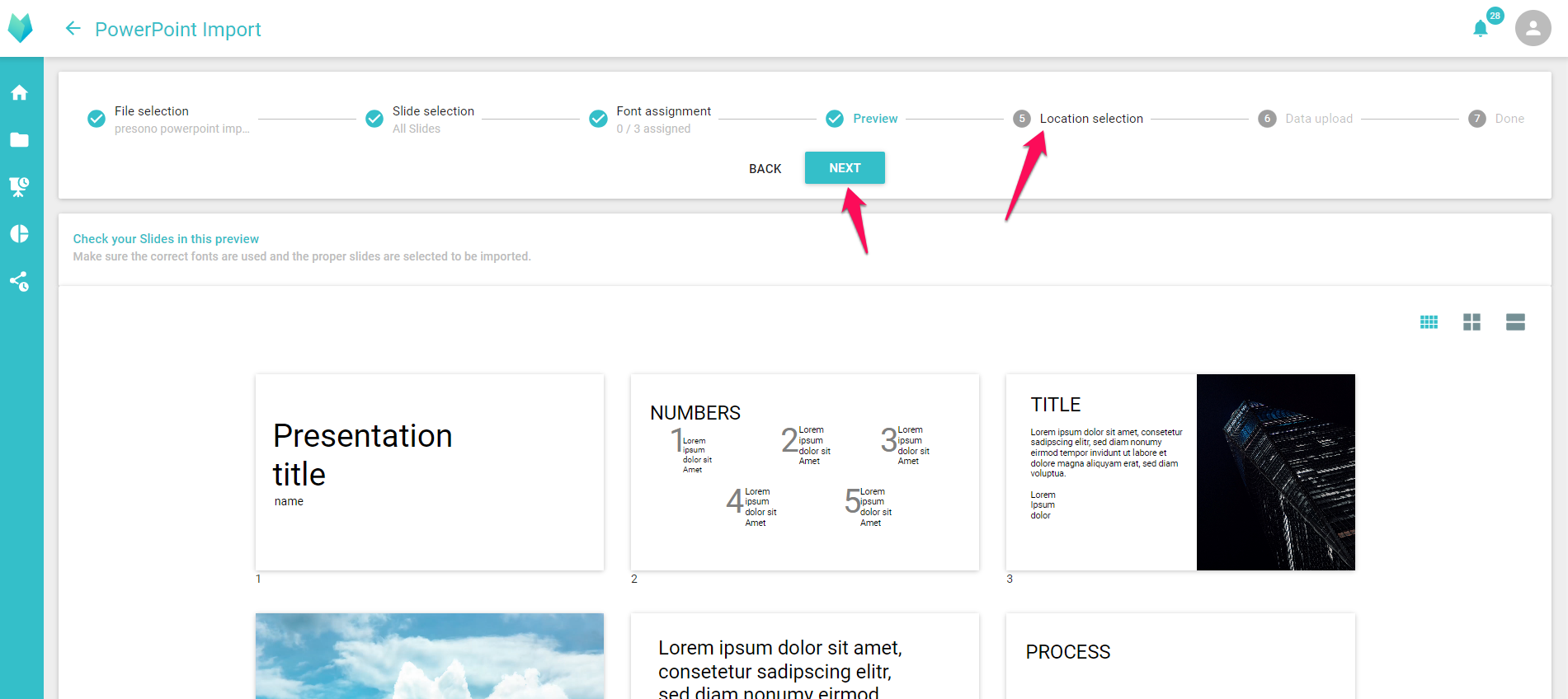Image resolution: width=1568 pixels, height=699 pixels.
Task: Open the NUMBERS slide thumbnail
Action: pyautogui.click(x=805, y=472)
